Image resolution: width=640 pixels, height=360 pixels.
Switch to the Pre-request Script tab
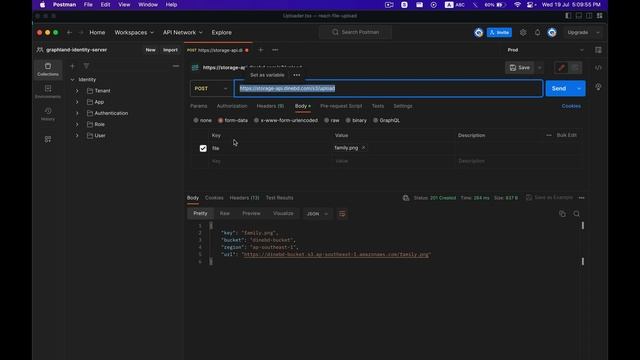coord(341,106)
